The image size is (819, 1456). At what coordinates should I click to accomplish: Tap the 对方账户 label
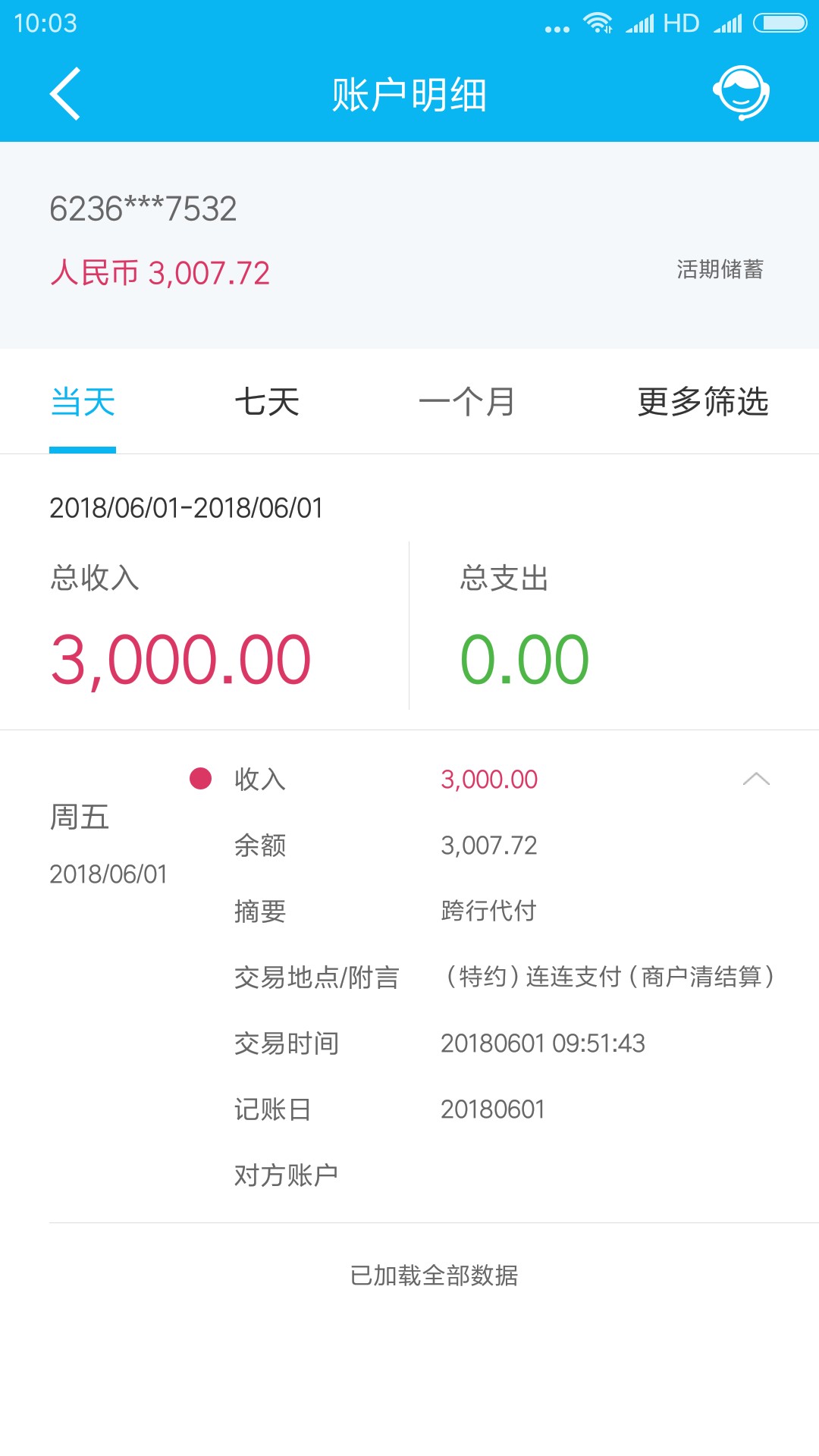click(x=287, y=1175)
